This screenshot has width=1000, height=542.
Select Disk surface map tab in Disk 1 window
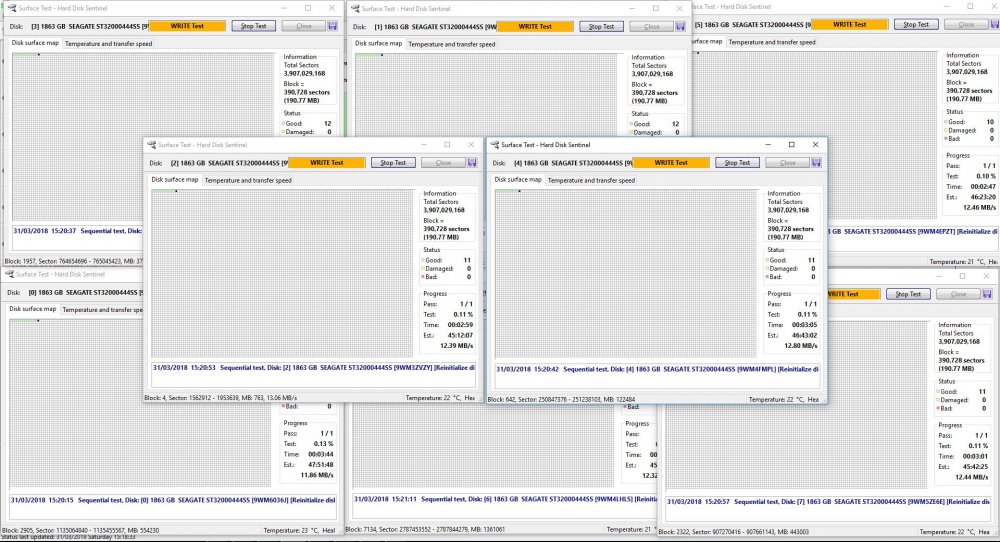tap(378, 44)
